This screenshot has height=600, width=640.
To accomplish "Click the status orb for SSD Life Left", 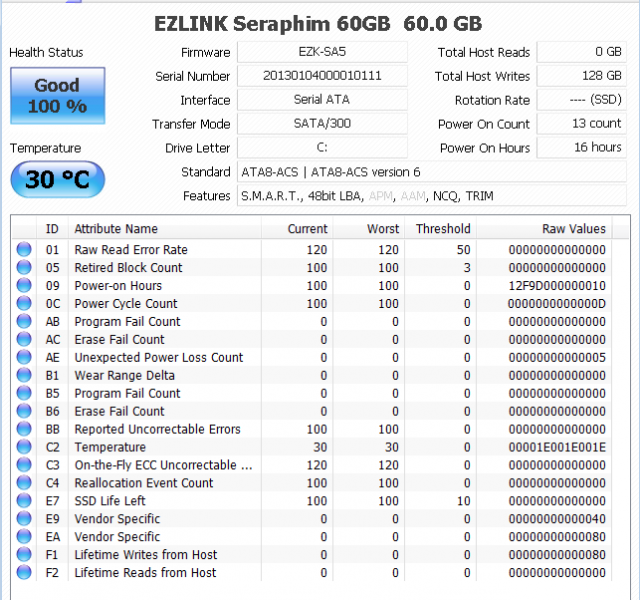I will click(24, 501).
